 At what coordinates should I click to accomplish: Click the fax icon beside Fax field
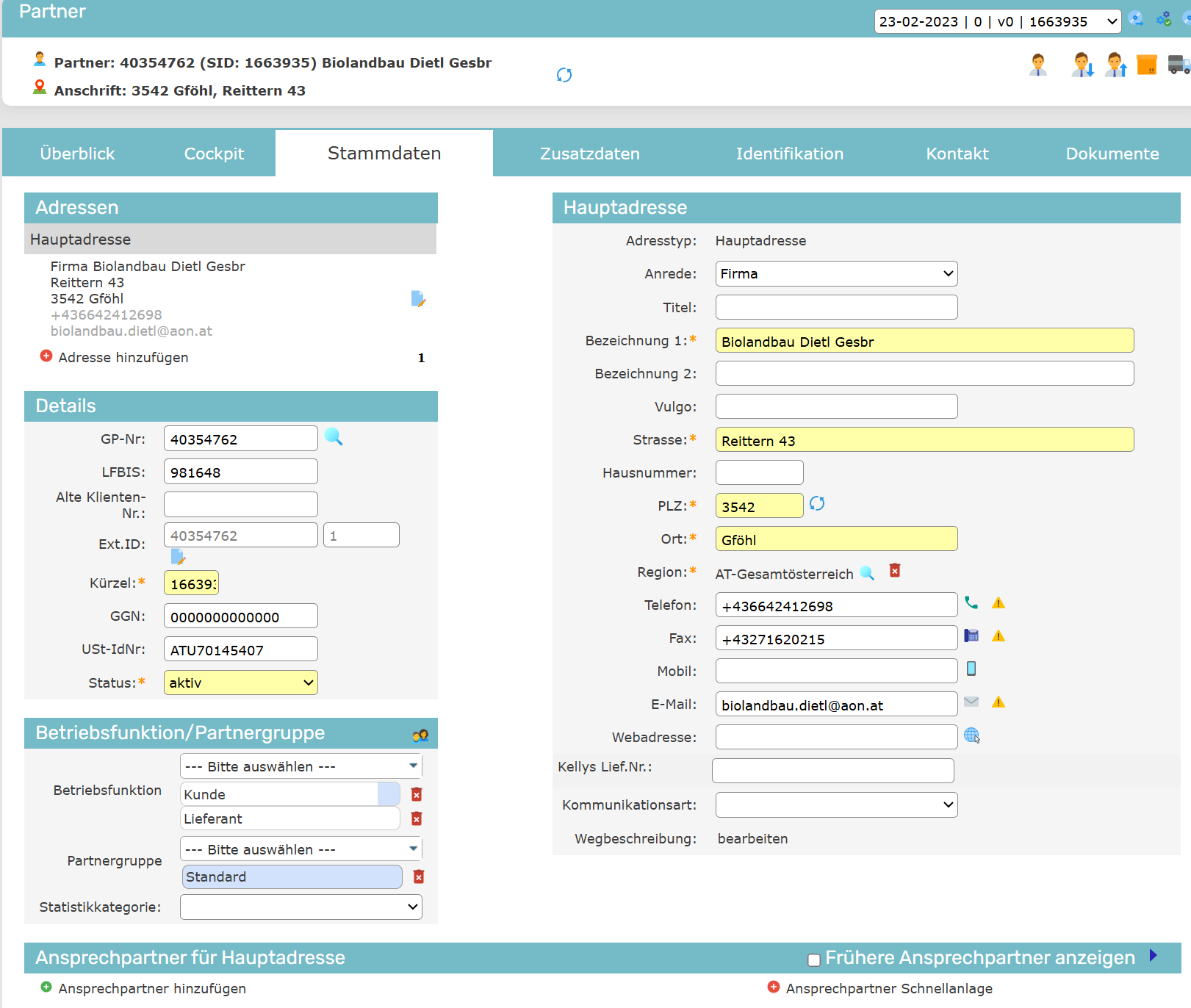pos(971,636)
